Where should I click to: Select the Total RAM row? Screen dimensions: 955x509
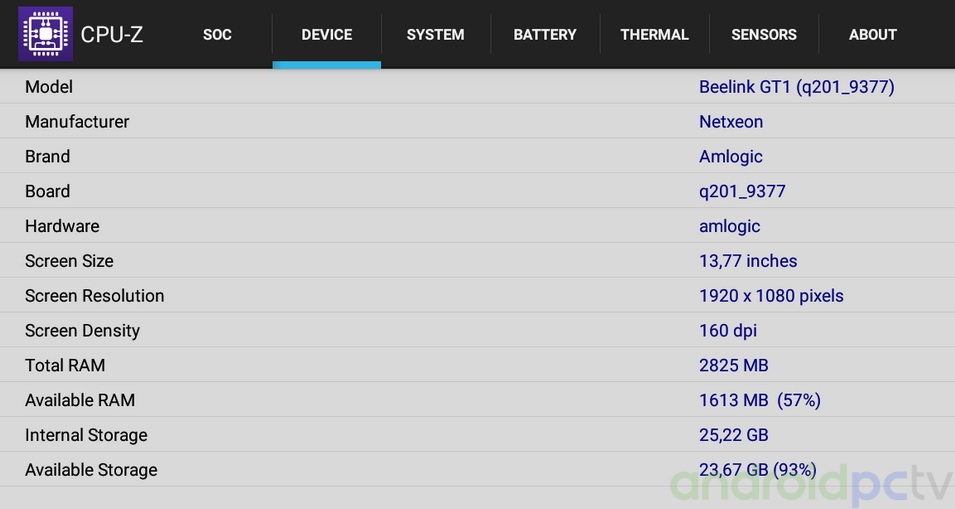coord(477,366)
